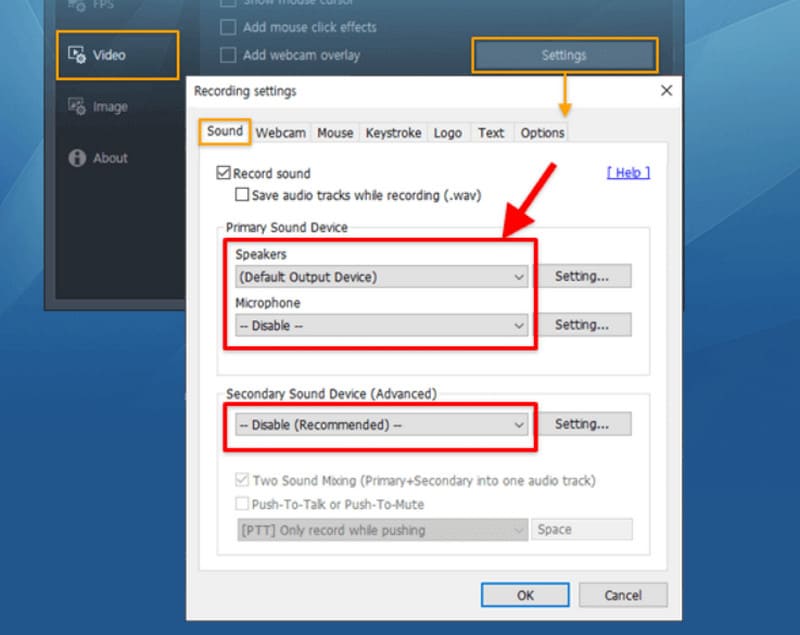Toggle the Record sound checkbox
Screen dimensions: 800x635
click(223, 173)
